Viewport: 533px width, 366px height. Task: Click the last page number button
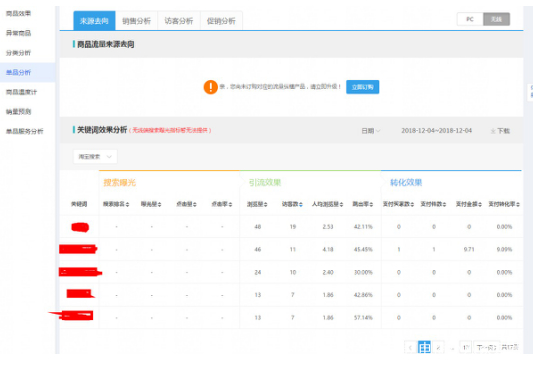point(466,347)
